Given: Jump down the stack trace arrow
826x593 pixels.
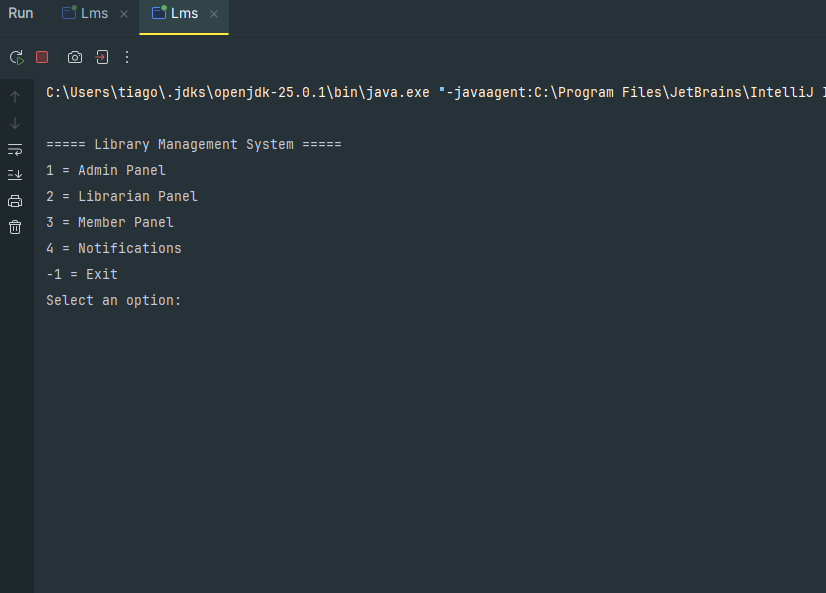Looking at the screenshot, I should pos(15,123).
